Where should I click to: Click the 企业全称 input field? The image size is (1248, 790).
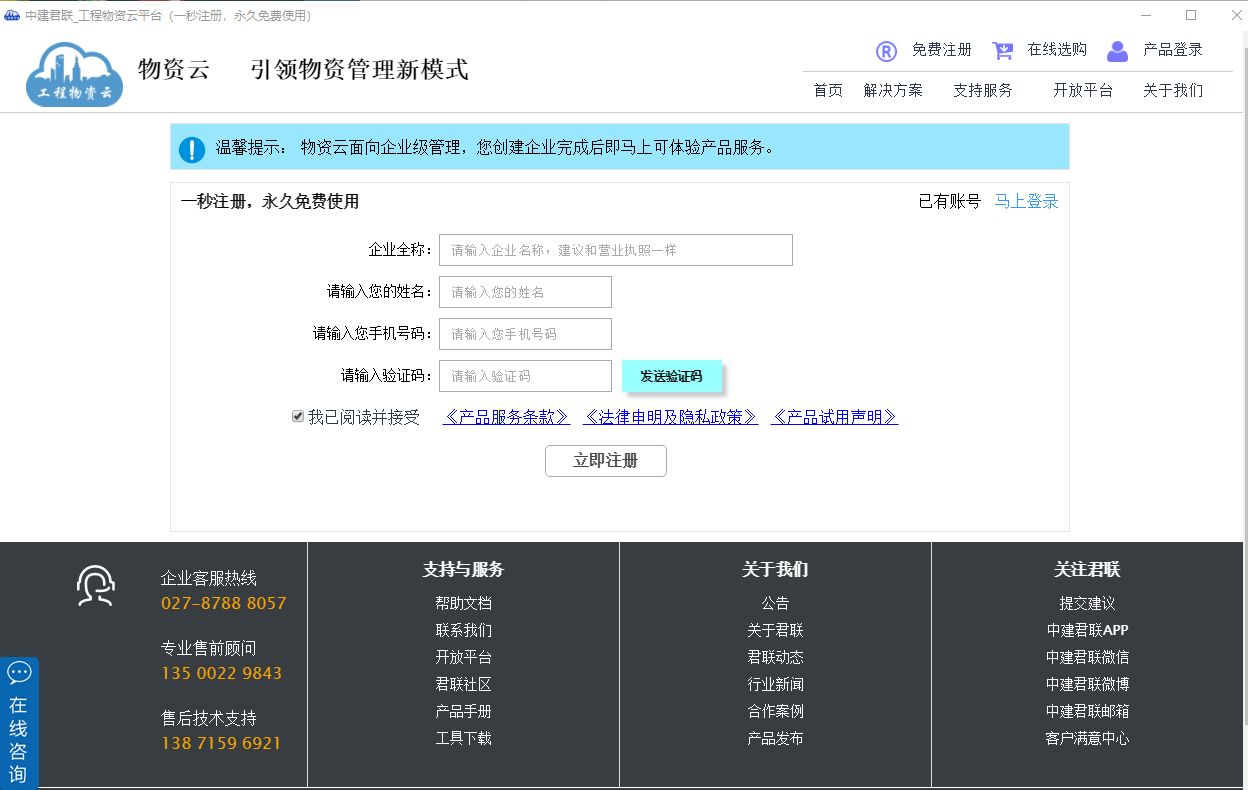click(x=615, y=249)
